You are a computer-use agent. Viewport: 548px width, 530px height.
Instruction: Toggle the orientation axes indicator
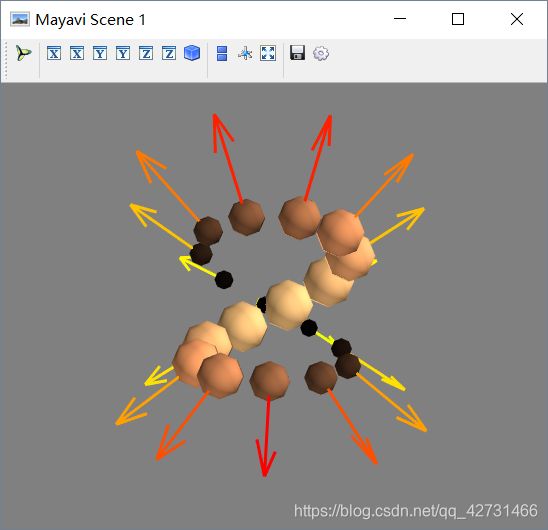tap(245, 53)
